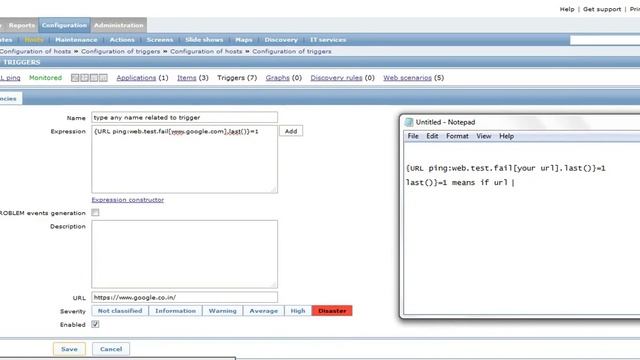640x360 pixels.
Task: Click the Notepad icon in title bar
Action: pos(409,122)
